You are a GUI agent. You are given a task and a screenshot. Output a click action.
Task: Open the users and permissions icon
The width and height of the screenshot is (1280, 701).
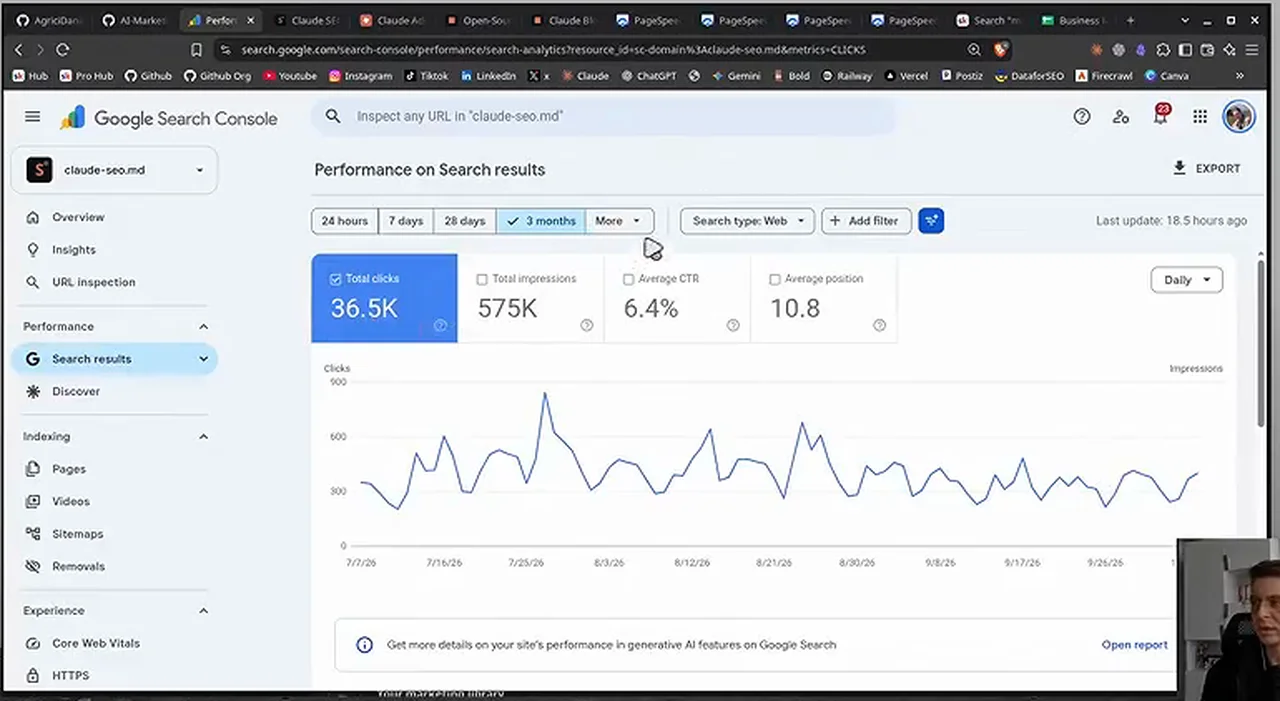coord(1121,117)
